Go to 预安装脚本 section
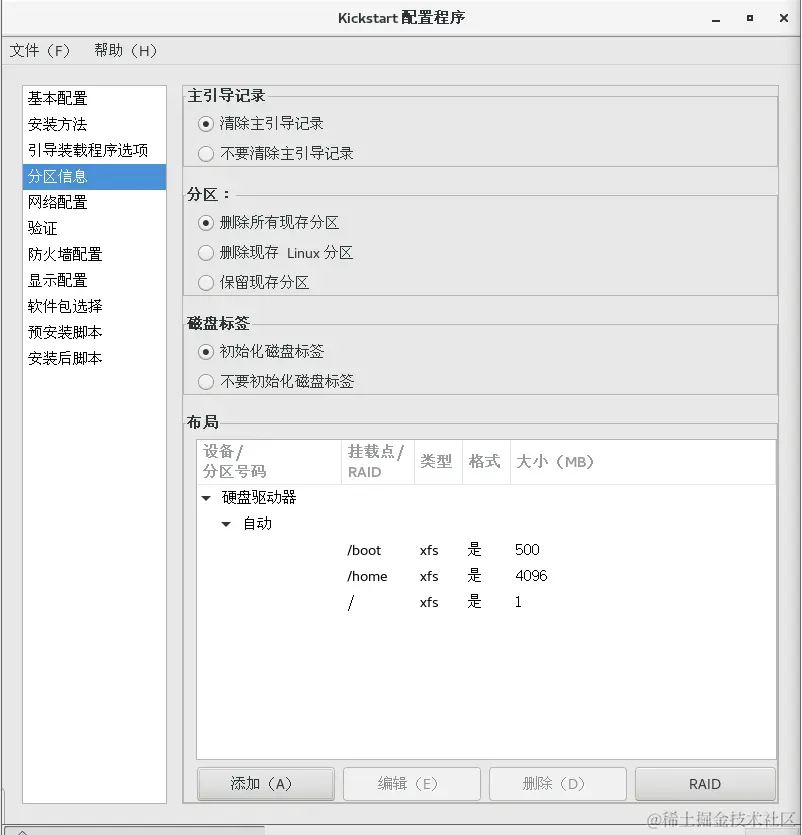Screen dimensions: 802x835 click(x=94, y=332)
